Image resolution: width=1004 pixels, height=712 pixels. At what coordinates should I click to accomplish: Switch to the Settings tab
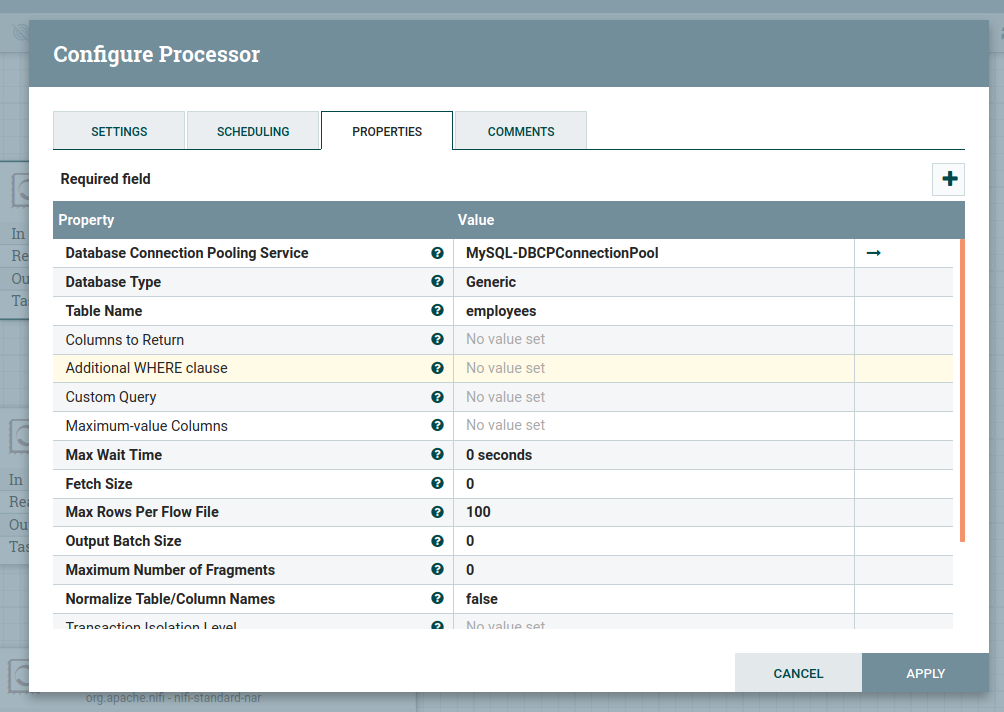click(119, 131)
